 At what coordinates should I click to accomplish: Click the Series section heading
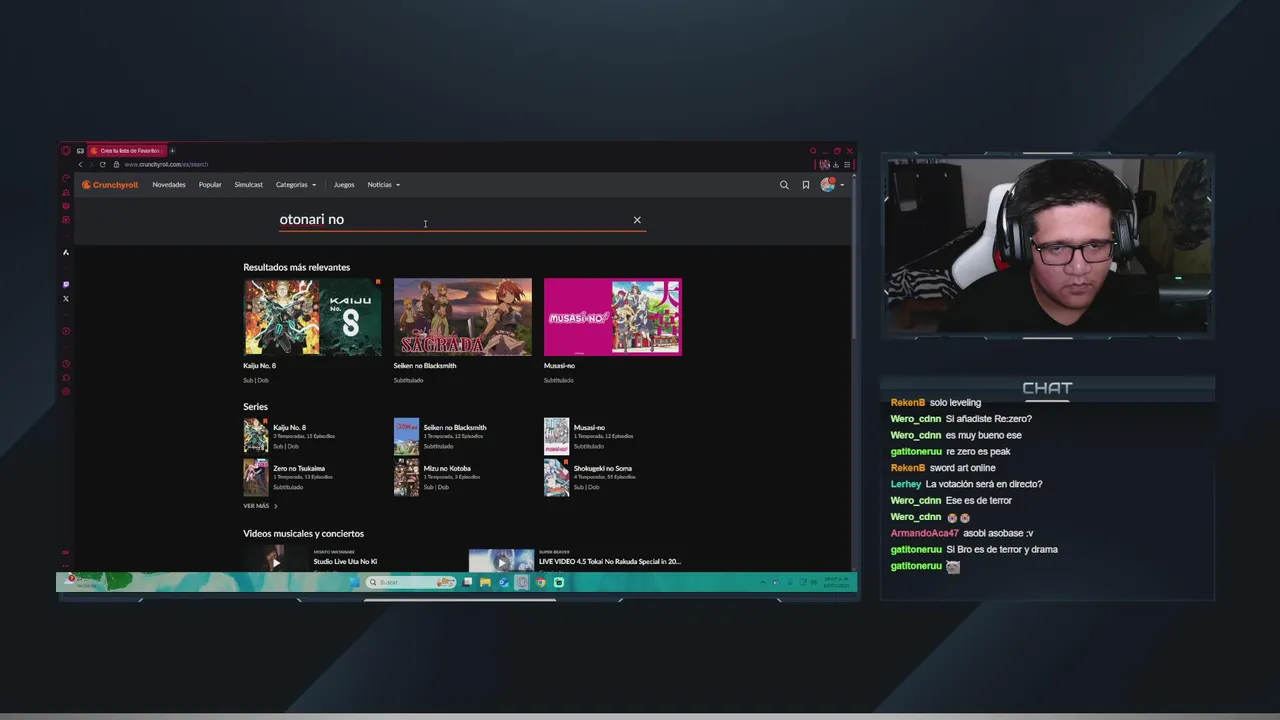tap(255, 407)
